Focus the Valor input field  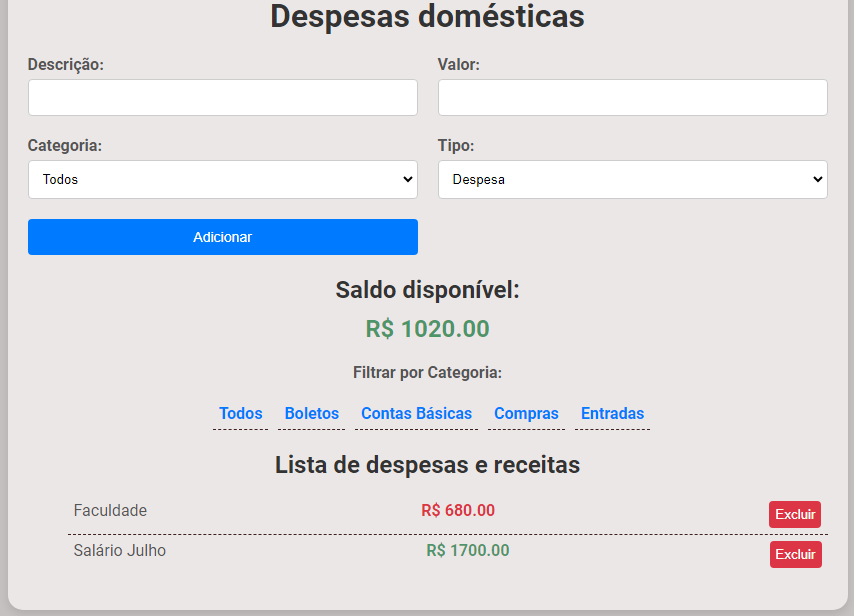click(632, 98)
